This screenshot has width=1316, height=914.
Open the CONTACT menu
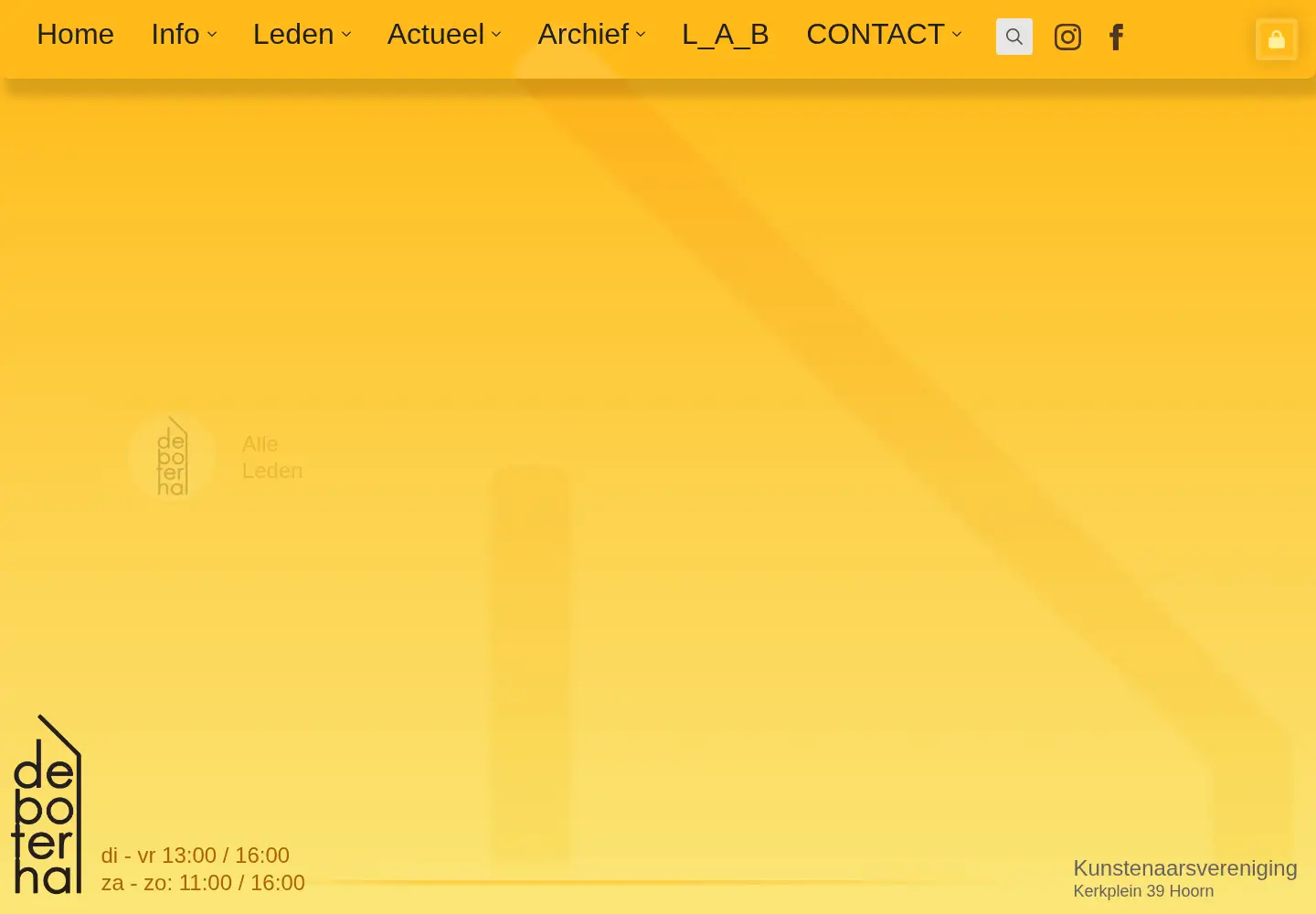[876, 35]
